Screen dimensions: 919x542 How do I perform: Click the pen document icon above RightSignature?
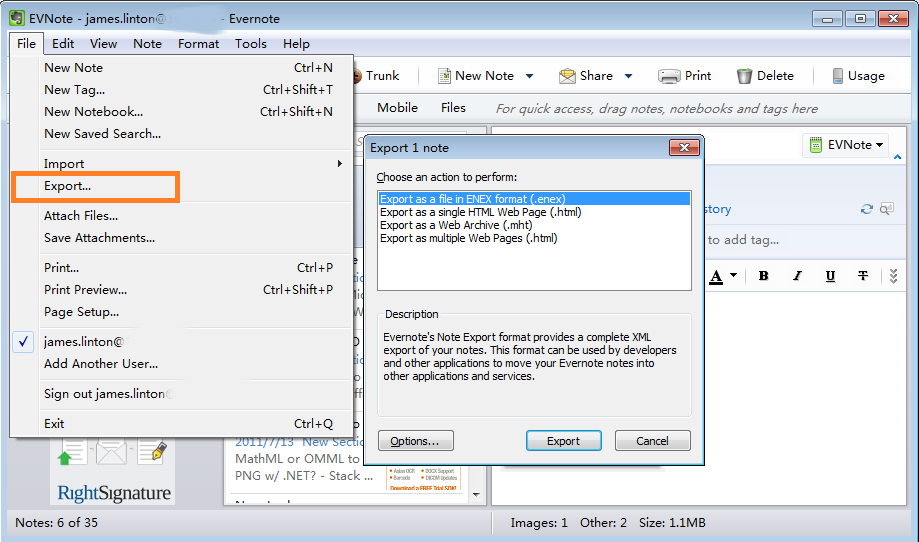click(152, 452)
